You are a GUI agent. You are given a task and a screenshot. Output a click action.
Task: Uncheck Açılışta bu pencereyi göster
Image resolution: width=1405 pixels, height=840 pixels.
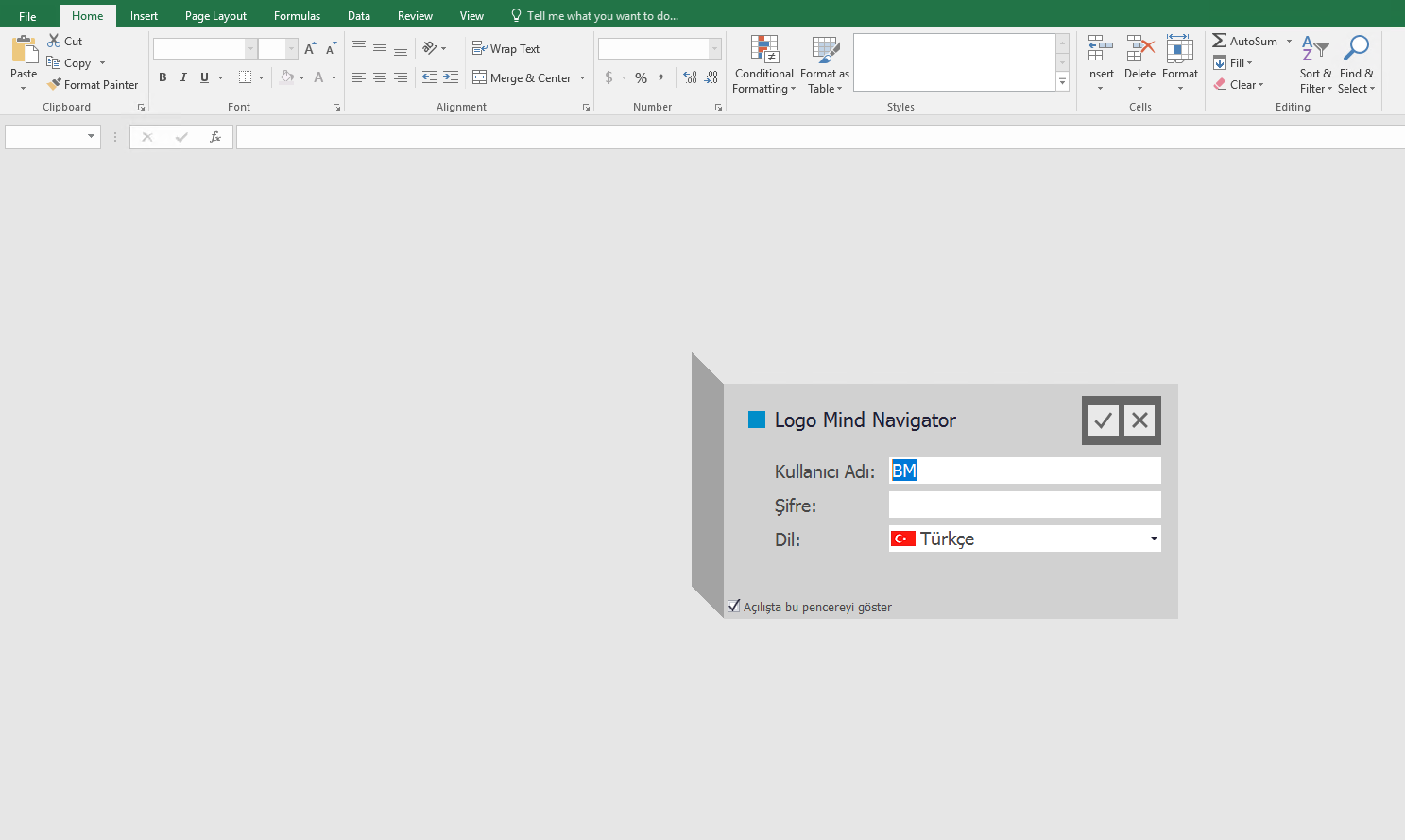click(734, 606)
